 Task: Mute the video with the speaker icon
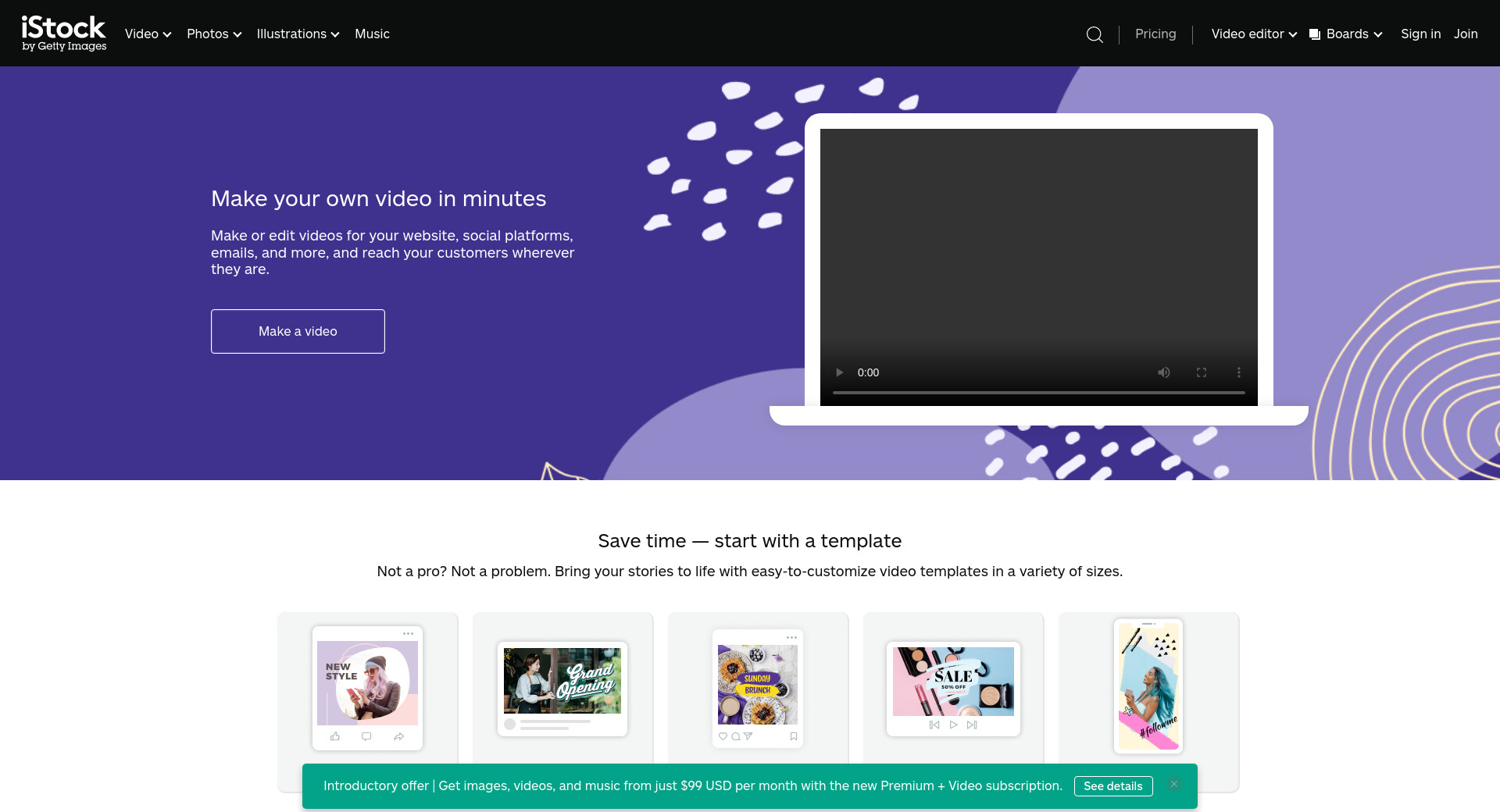pos(1164,372)
